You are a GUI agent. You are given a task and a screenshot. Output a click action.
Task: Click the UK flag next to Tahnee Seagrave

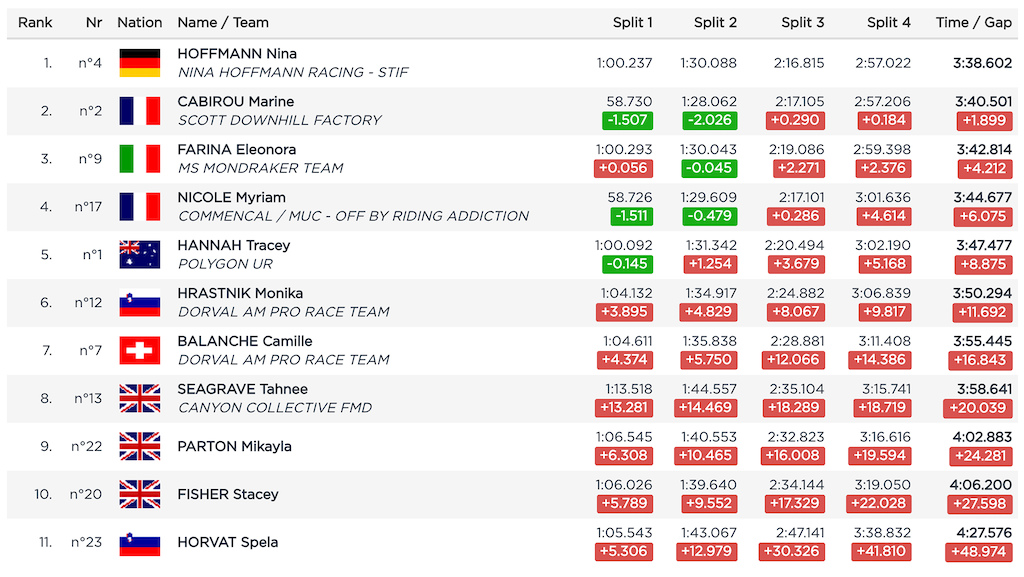pos(139,399)
